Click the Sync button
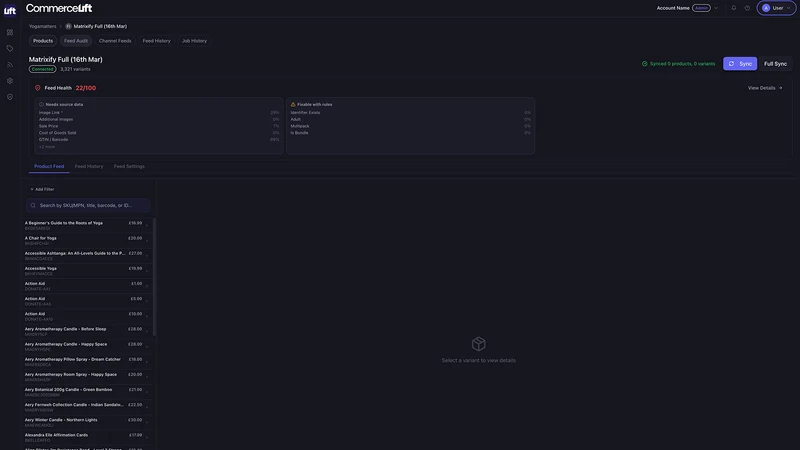The image size is (800, 450). (x=740, y=64)
